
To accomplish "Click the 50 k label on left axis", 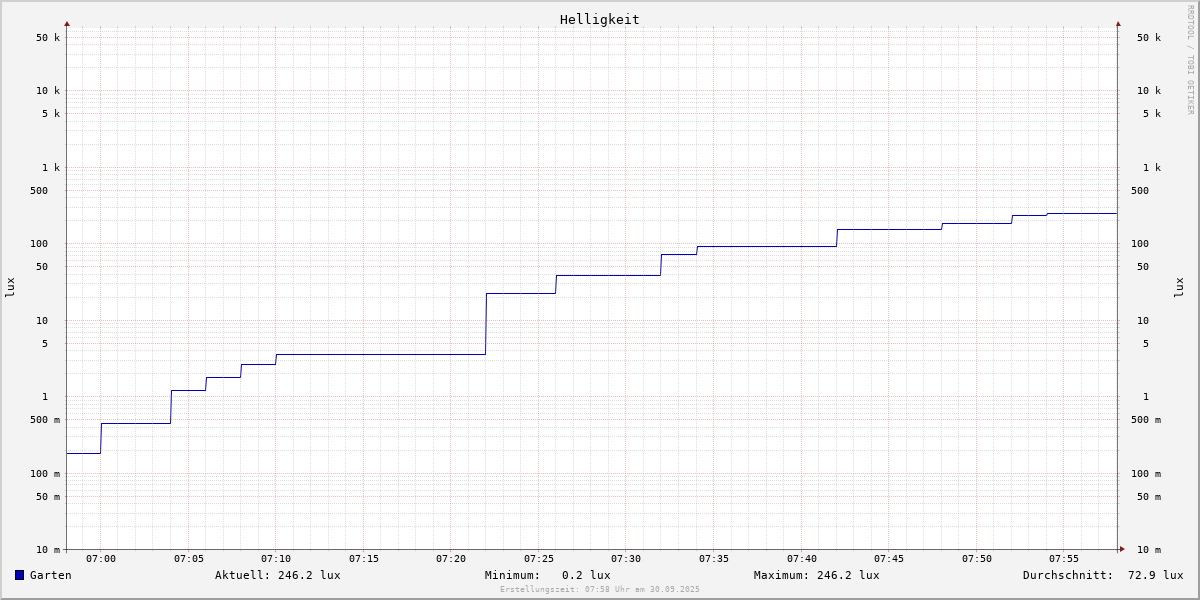I will 48,38.
